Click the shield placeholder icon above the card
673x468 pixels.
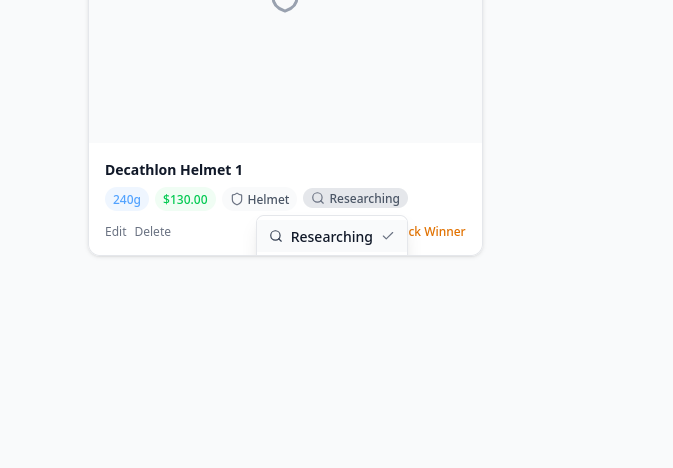point(285,3)
